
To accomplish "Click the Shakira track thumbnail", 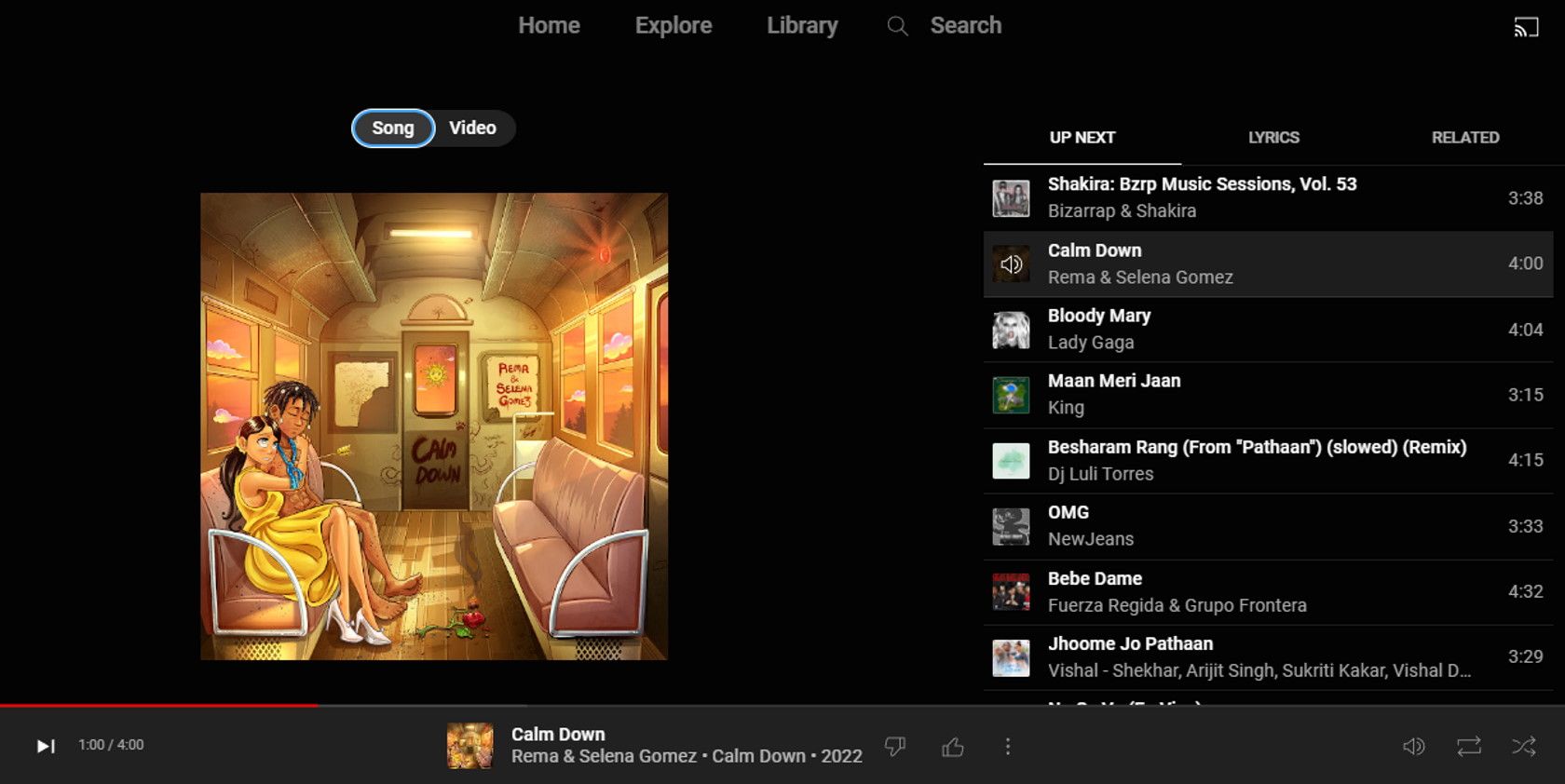I will tap(1011, 198).
